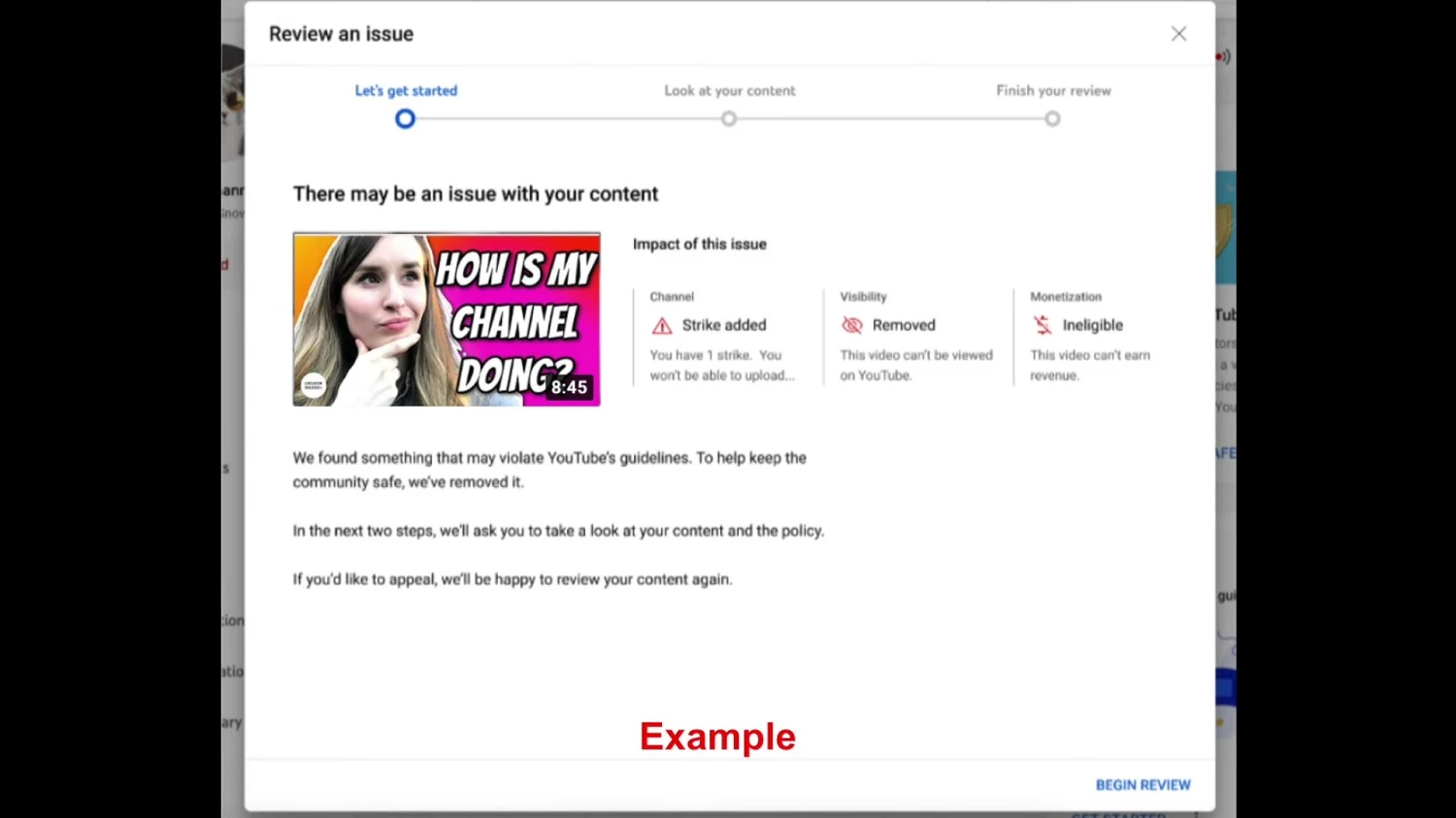
Task: Click 'In the next two steps' sentence
Action: coord(558,531)
